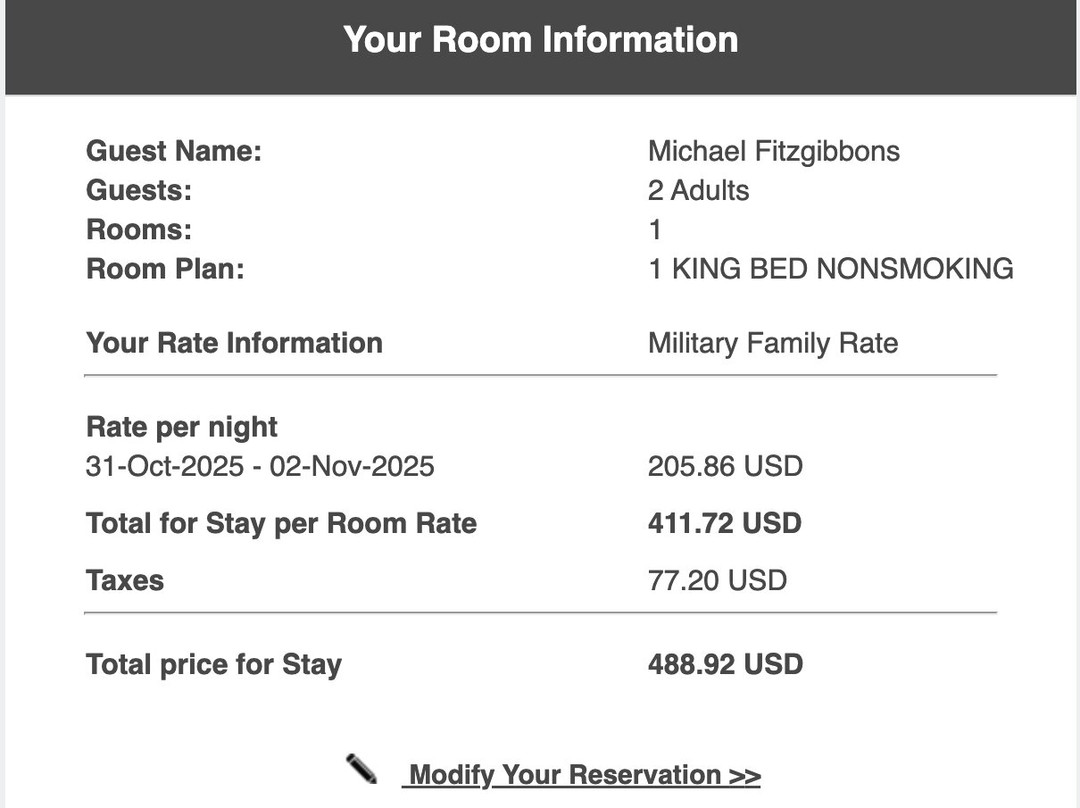Select the stay dates 31-Oct-2025 to 02-Nov-2025
Image resolution: width=1080 pixels, height=808 pixels.
[260, 466]
